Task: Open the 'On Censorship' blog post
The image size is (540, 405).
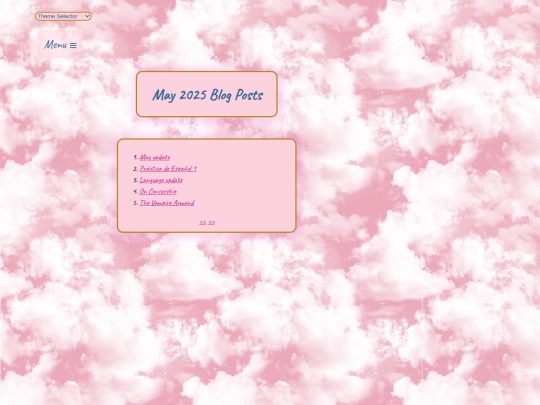Action: (x=158, y=191)
